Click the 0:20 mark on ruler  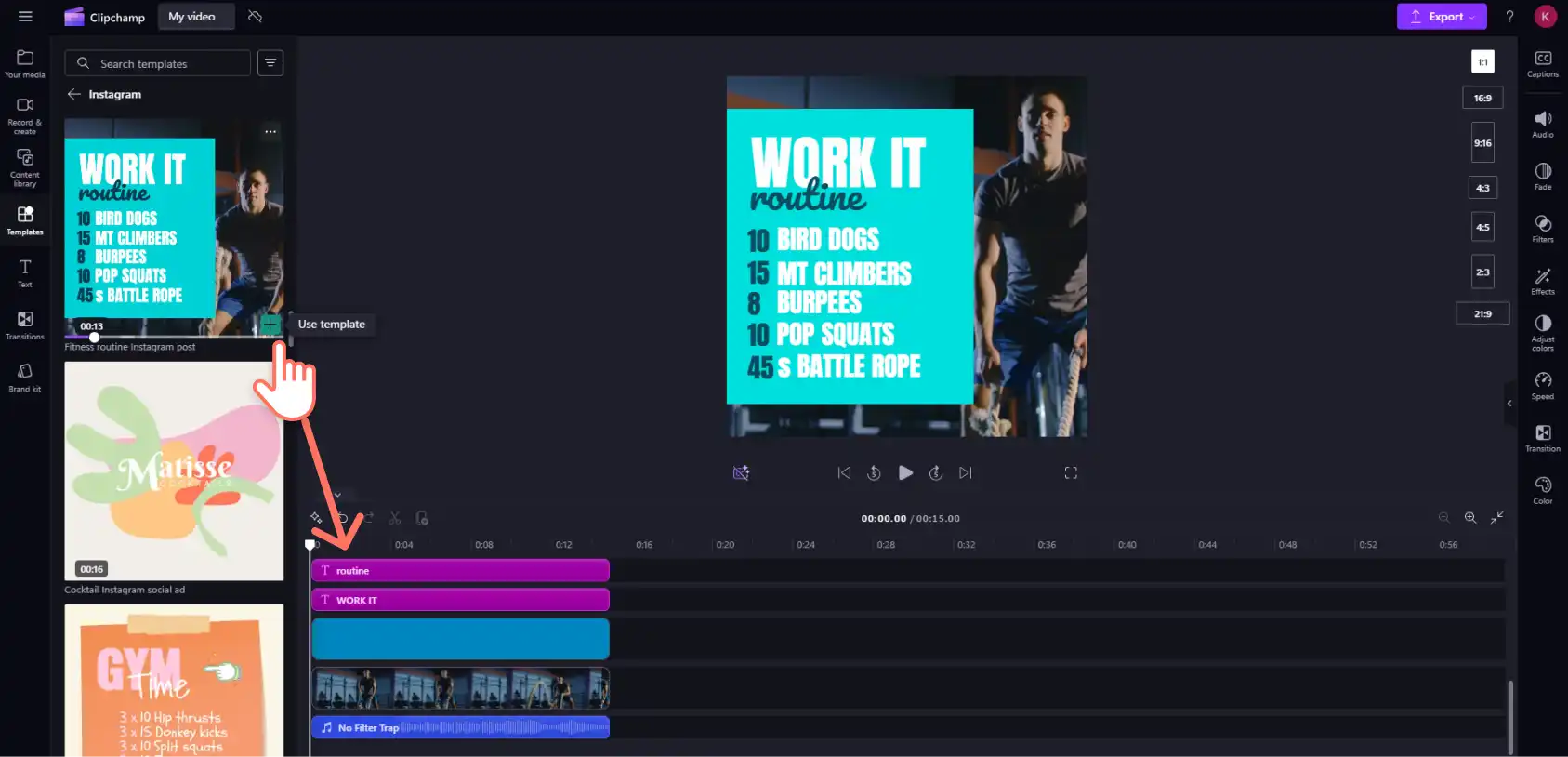coord(725,545)
